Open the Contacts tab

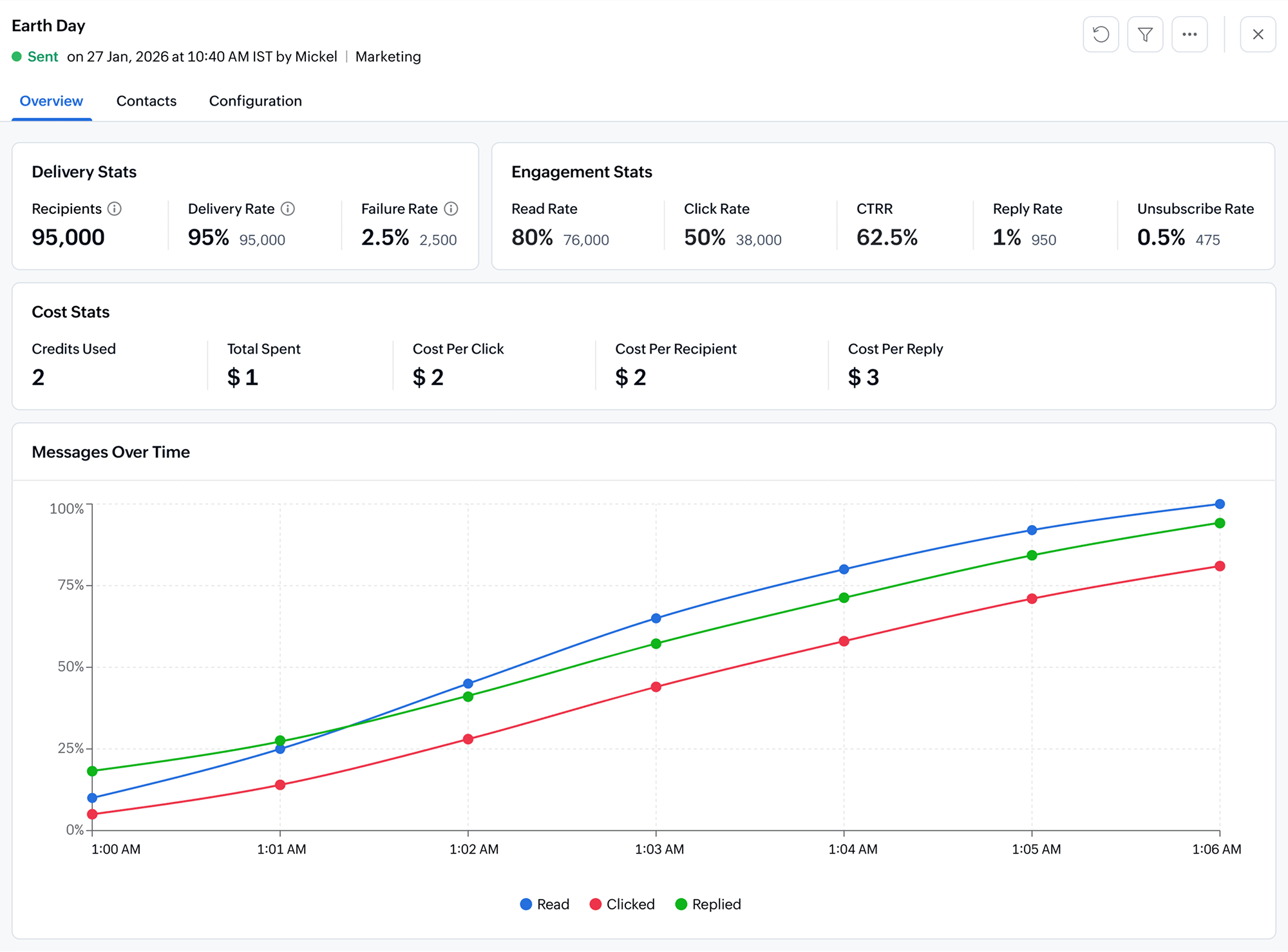click(146, 101)
